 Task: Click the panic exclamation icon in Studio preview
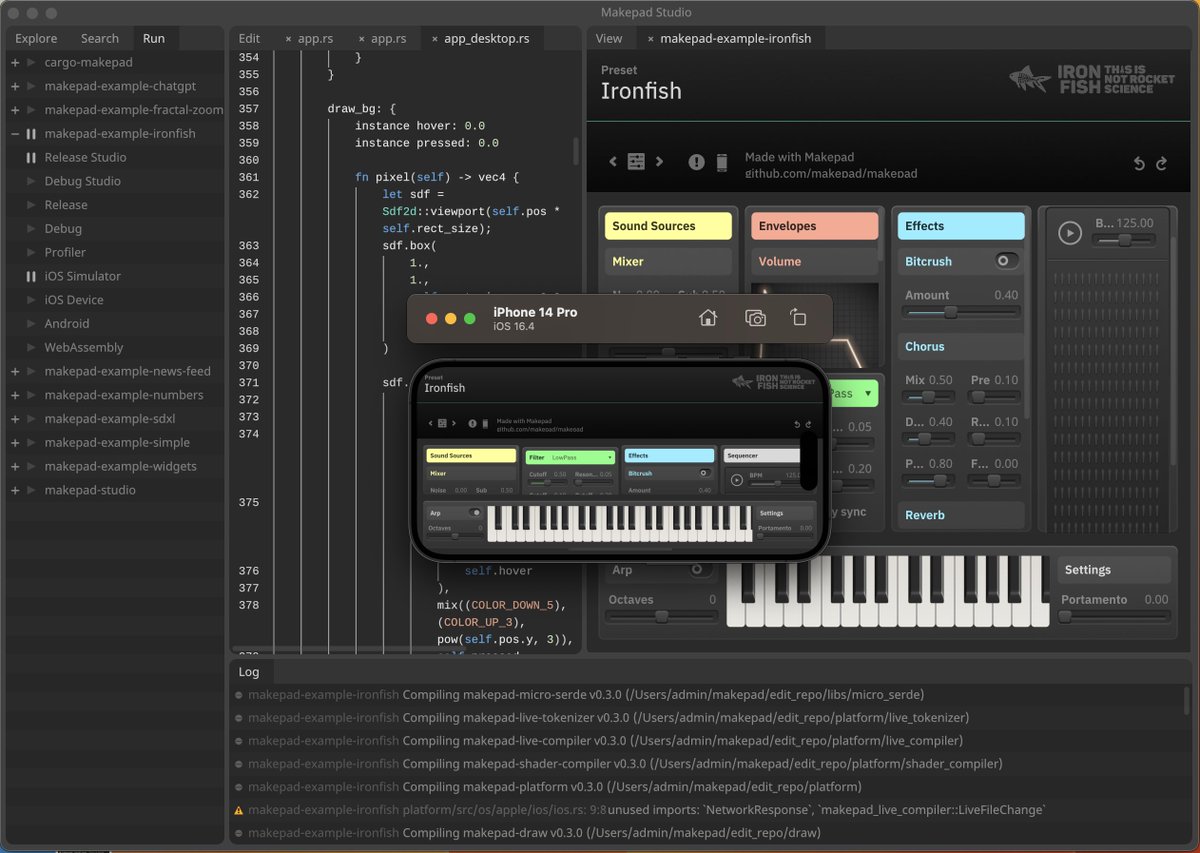697,162
